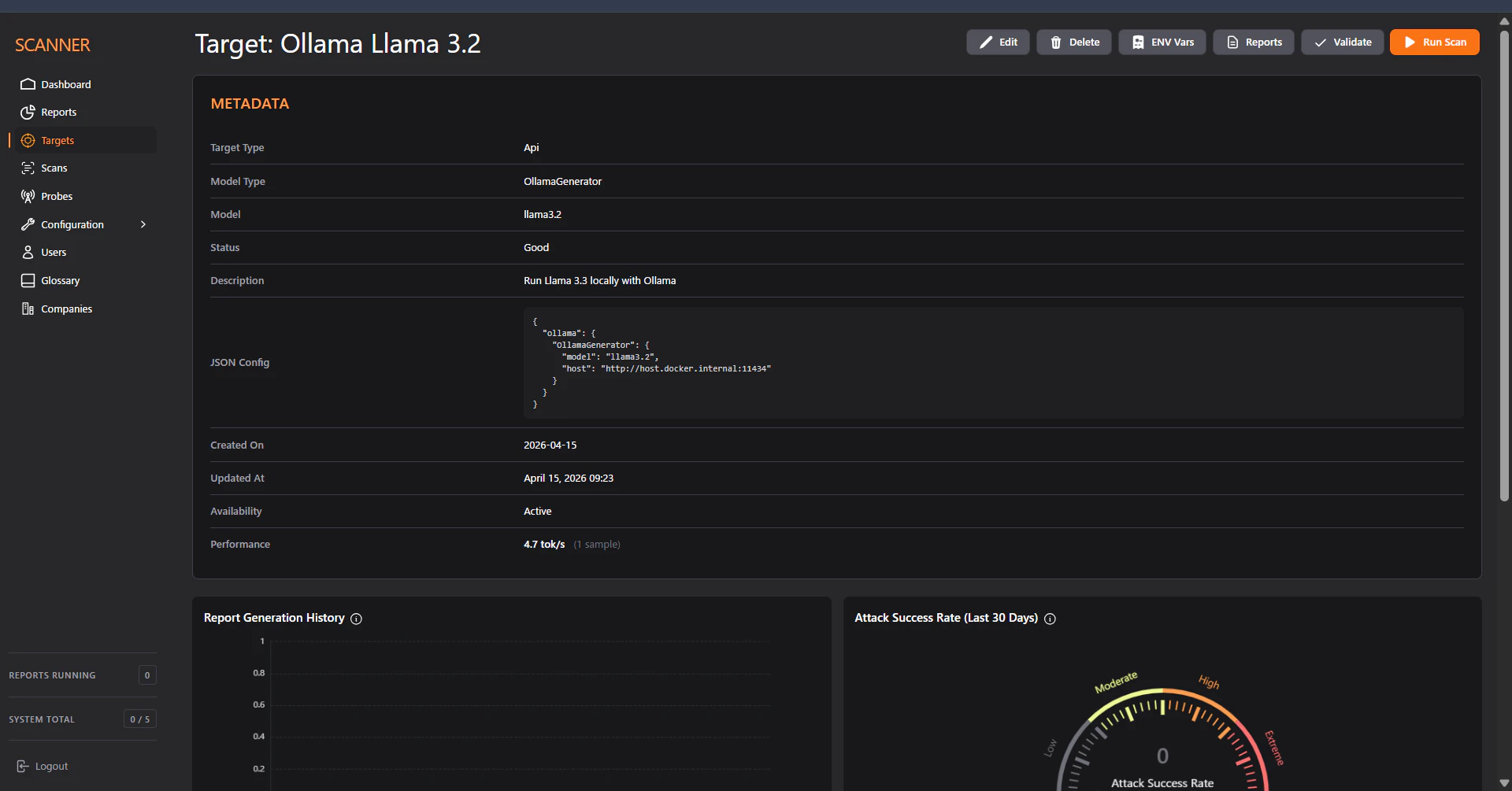
Task: Click the Attack Success Rate gauge
Action: coord(1162,732)
